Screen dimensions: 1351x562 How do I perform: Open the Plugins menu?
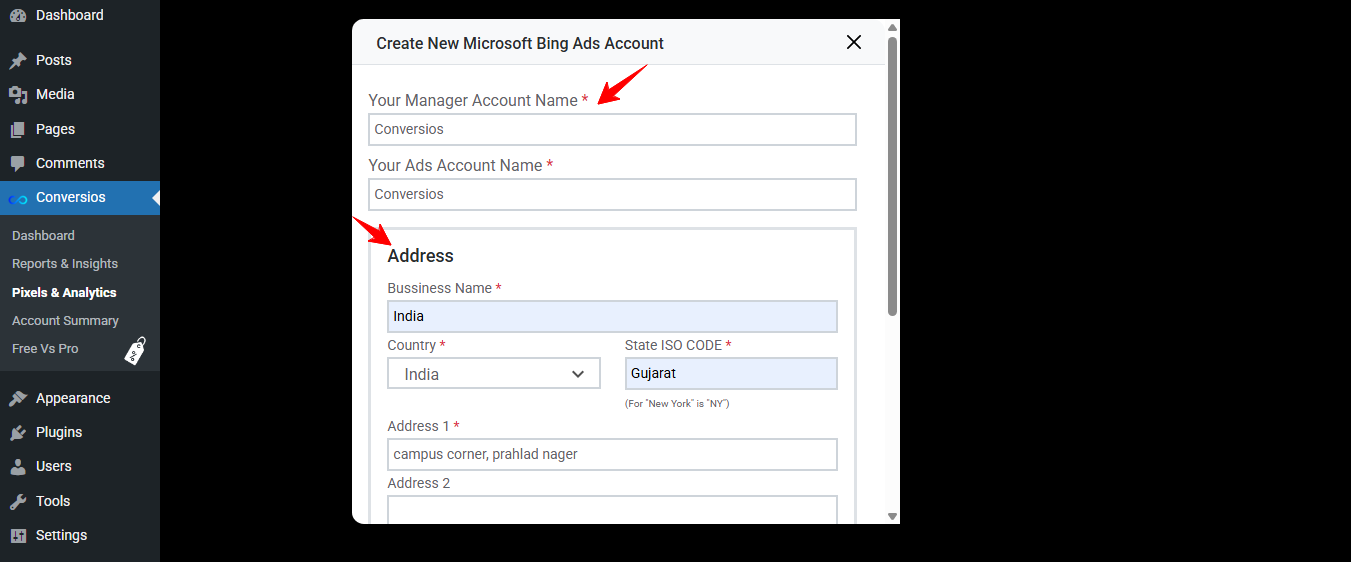click(80, 432)
